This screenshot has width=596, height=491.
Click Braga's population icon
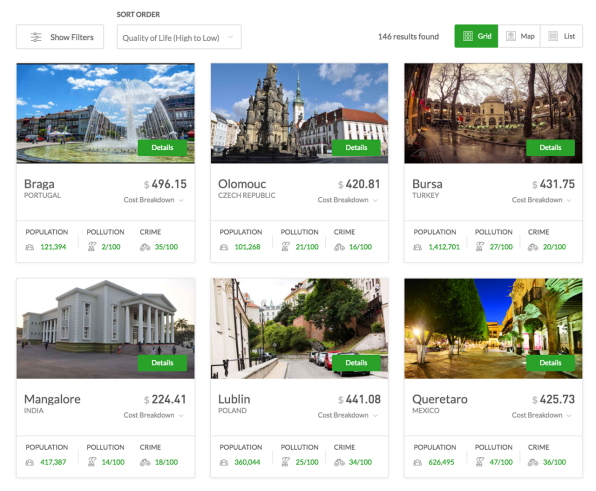click(30, 247)
